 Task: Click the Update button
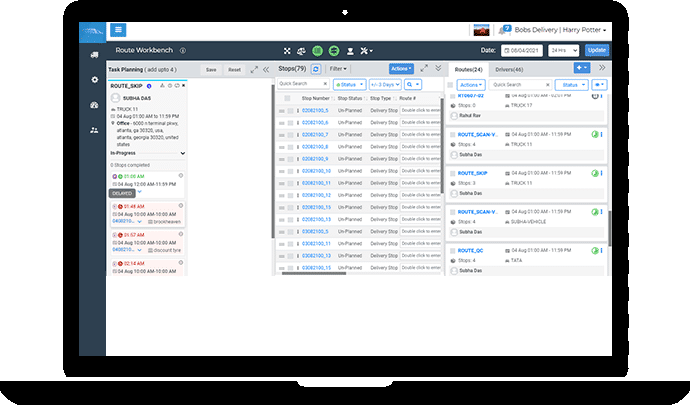pos(597,50)
